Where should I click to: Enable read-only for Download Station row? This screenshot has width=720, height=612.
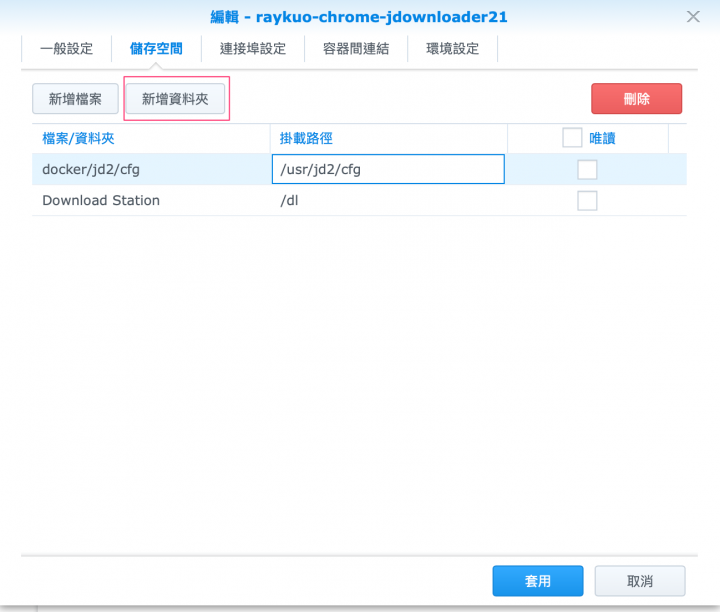click(x=587, y=201)
